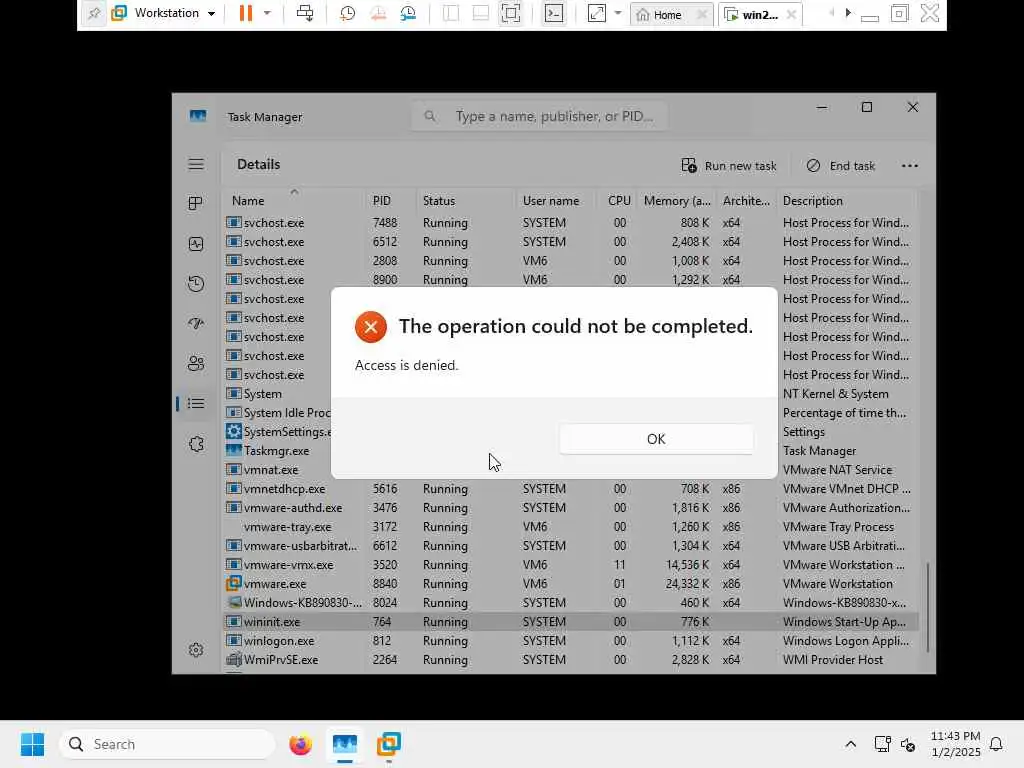Click OK in the access denied dialog
The width and height of the screenshot is (1024, 768).
click(x=656, y=439)
